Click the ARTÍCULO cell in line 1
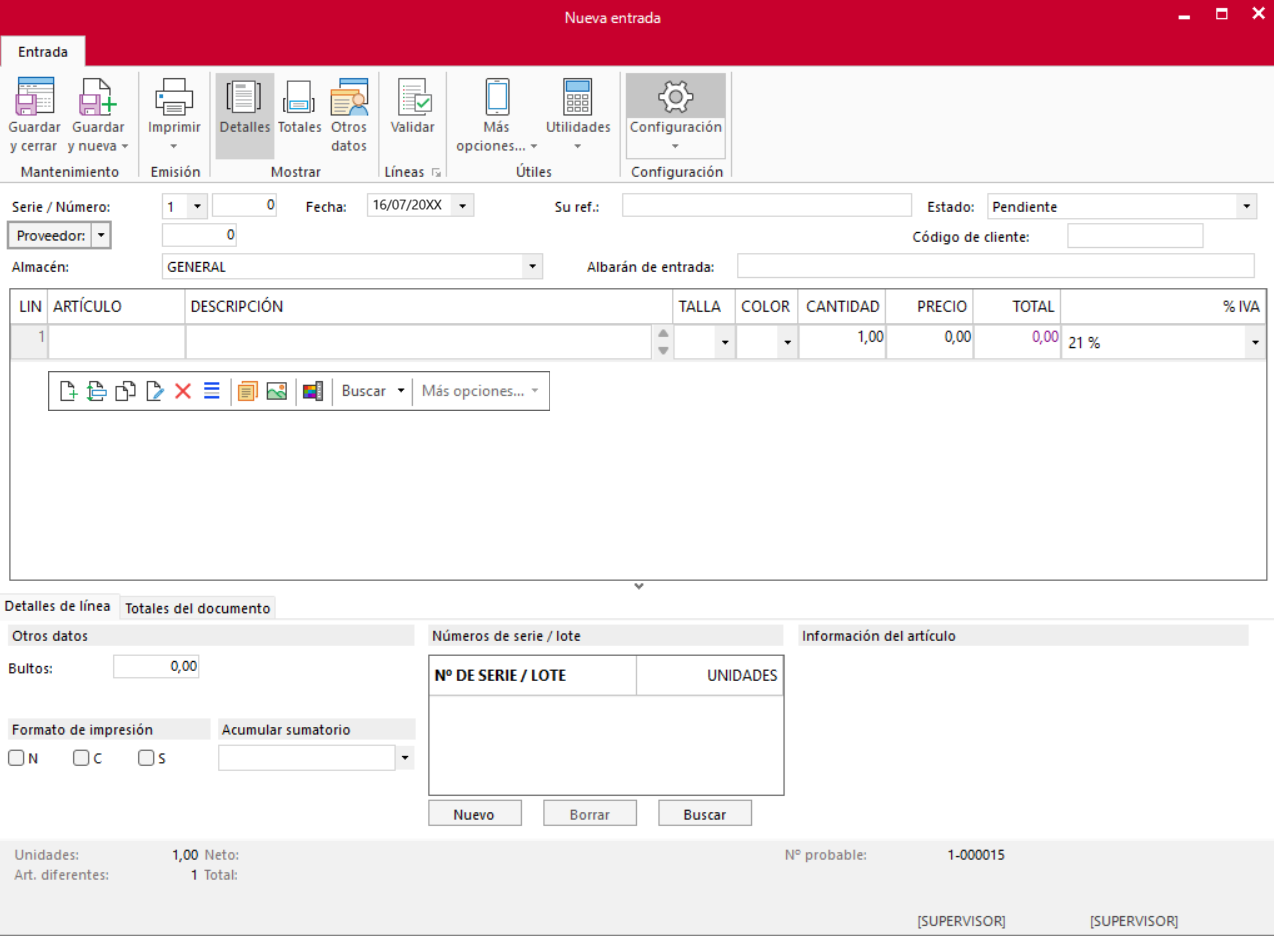The width and height of the screenshot is (1274, 937). click(117, 342)
